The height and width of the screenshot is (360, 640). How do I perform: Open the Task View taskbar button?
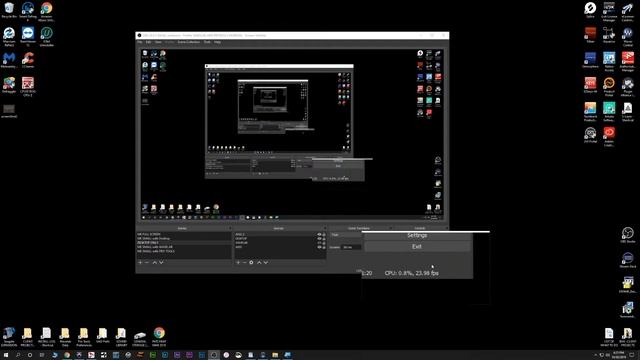tap(42, 355)
